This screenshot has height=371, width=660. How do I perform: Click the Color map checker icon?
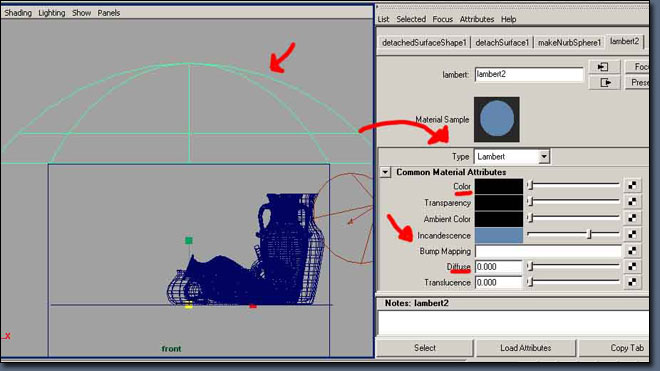[632, 185]
